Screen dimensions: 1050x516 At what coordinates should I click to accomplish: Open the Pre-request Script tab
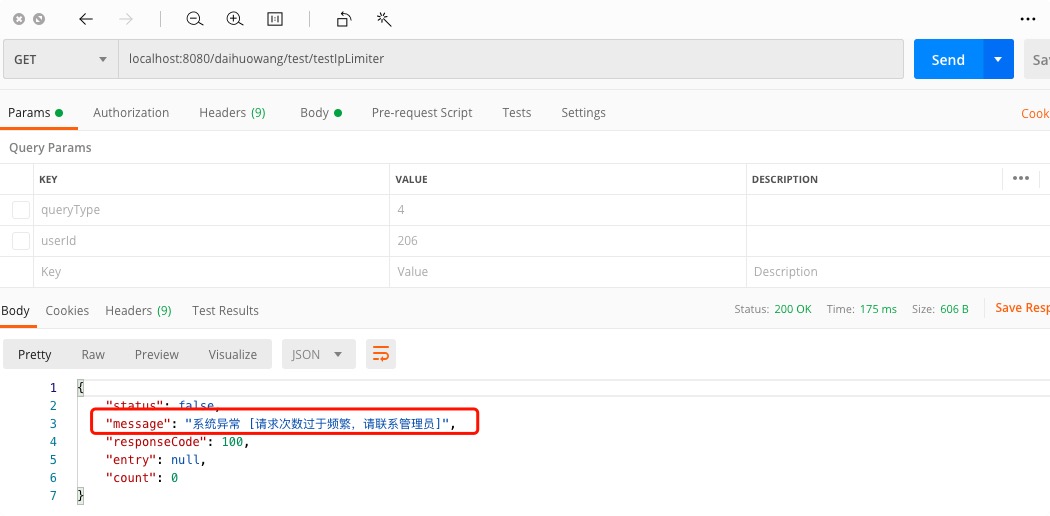(x=422, y=112)
